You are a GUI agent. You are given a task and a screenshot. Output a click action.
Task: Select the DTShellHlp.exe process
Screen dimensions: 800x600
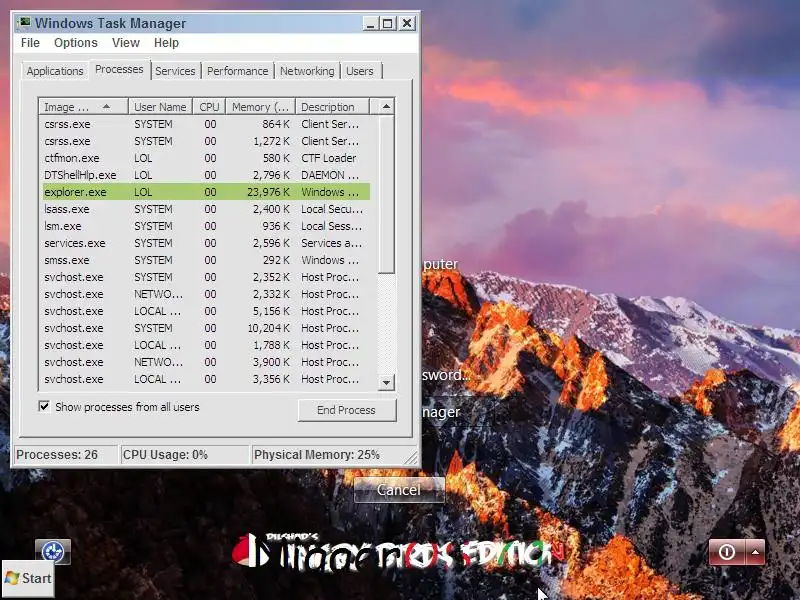point(204,175)
